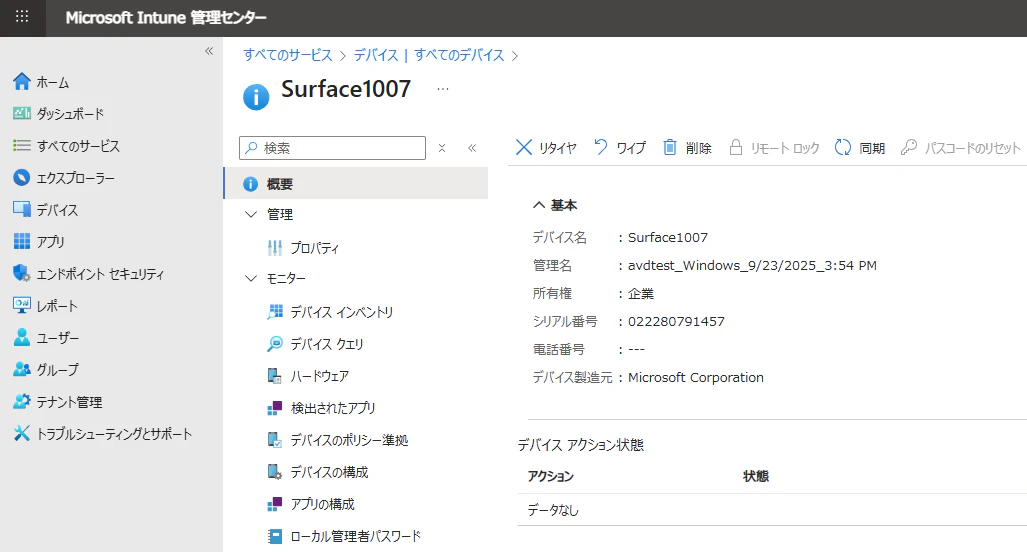Click the Home (ホーム) house icon

pyautogui.click(x=22, y=82)
